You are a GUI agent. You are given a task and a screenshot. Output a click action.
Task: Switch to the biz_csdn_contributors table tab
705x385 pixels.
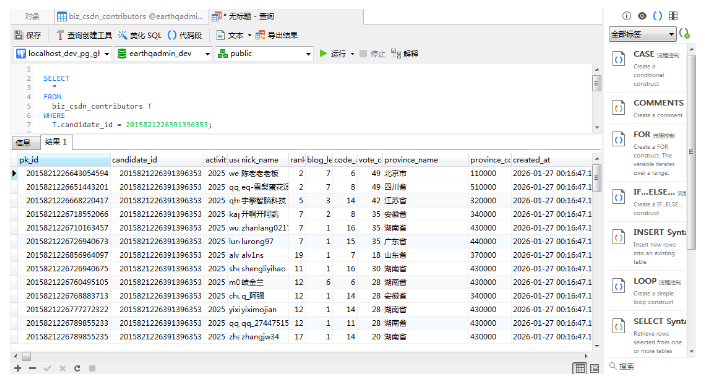pyautogui.click(x=130, y=17)
